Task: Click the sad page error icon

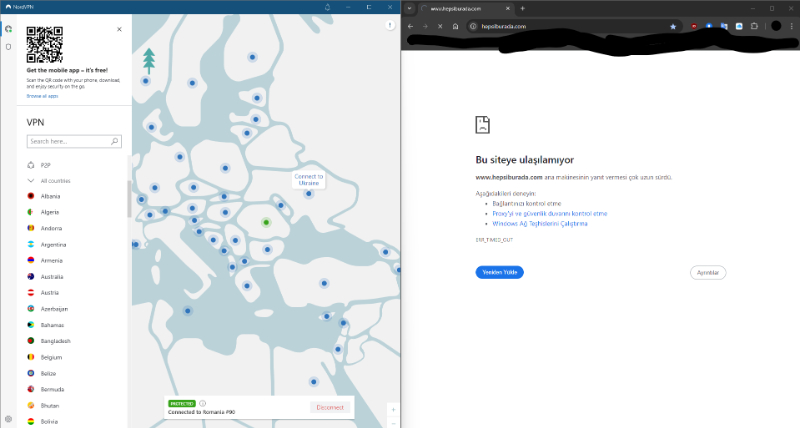Action: [x=482, y=124]
